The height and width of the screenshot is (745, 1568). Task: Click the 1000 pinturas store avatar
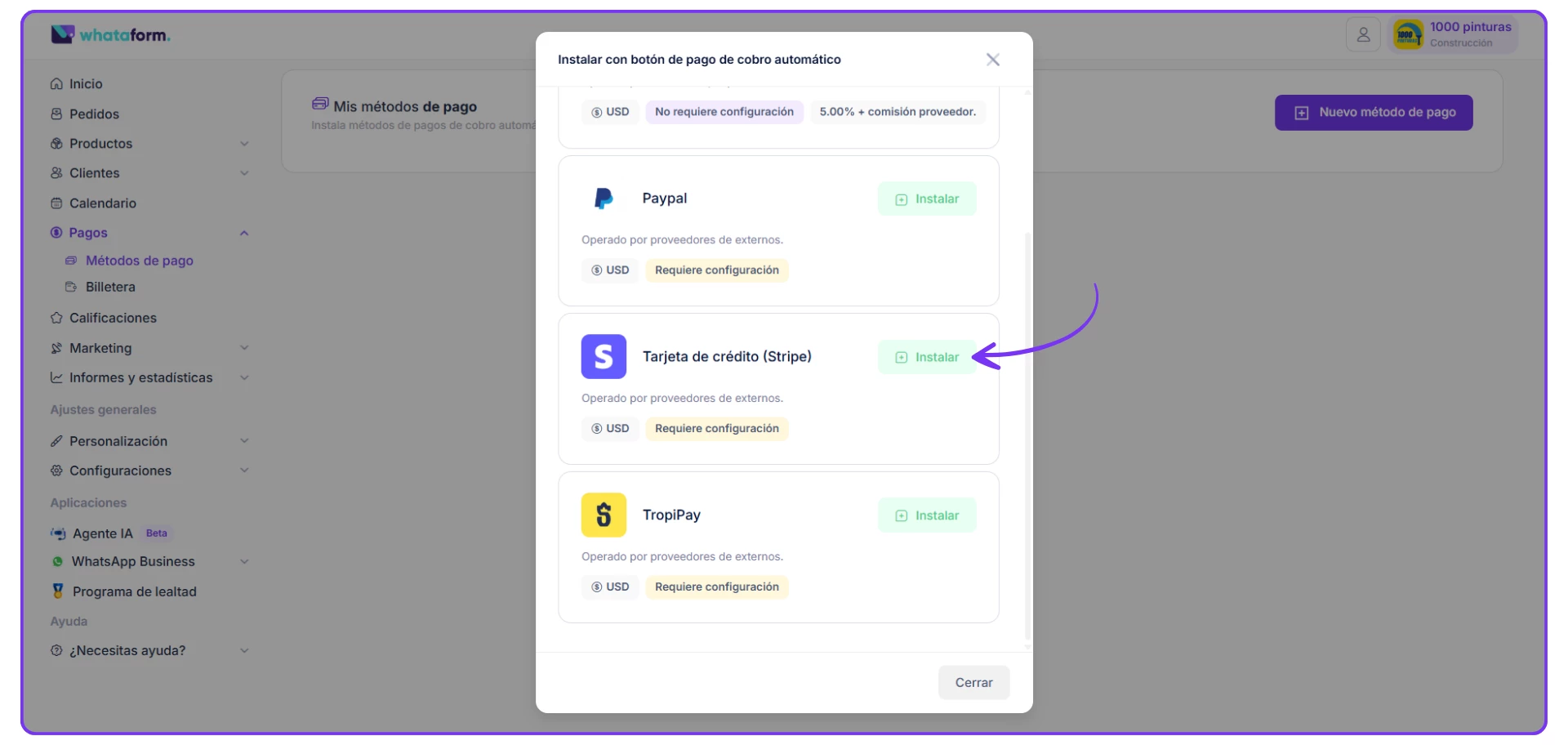[x=1408, y=35]
